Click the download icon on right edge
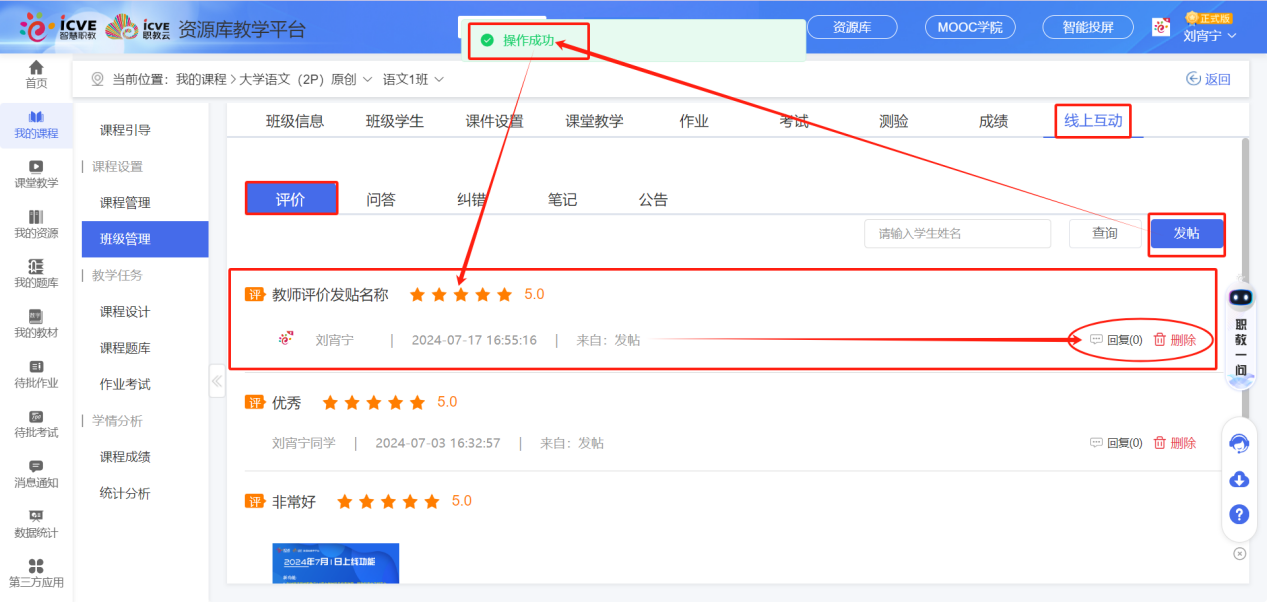1267x602 pixels. [x=1239, y=480]
